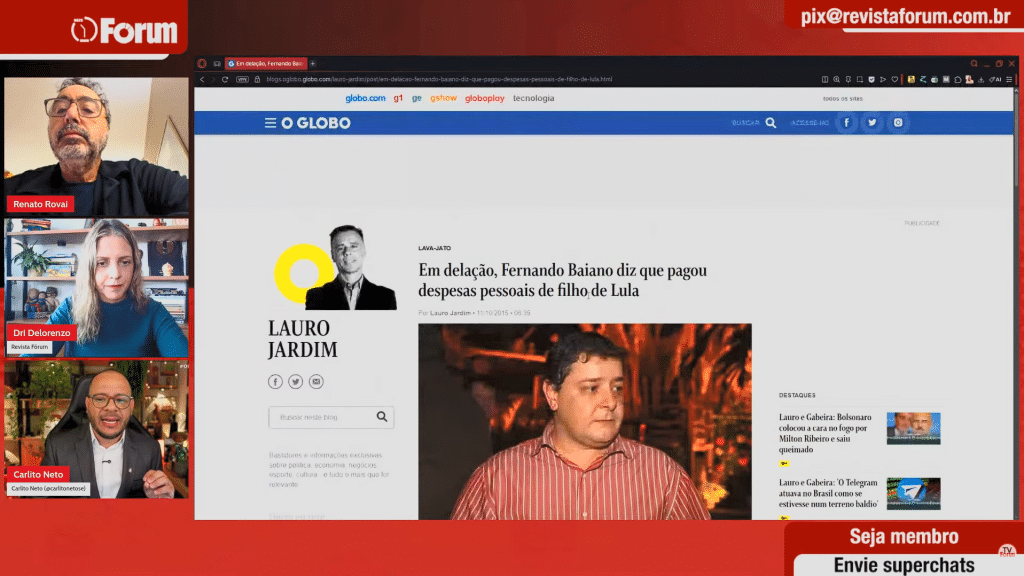
Task: Open the tecnologia link
Action: click(x=534, y=98)
